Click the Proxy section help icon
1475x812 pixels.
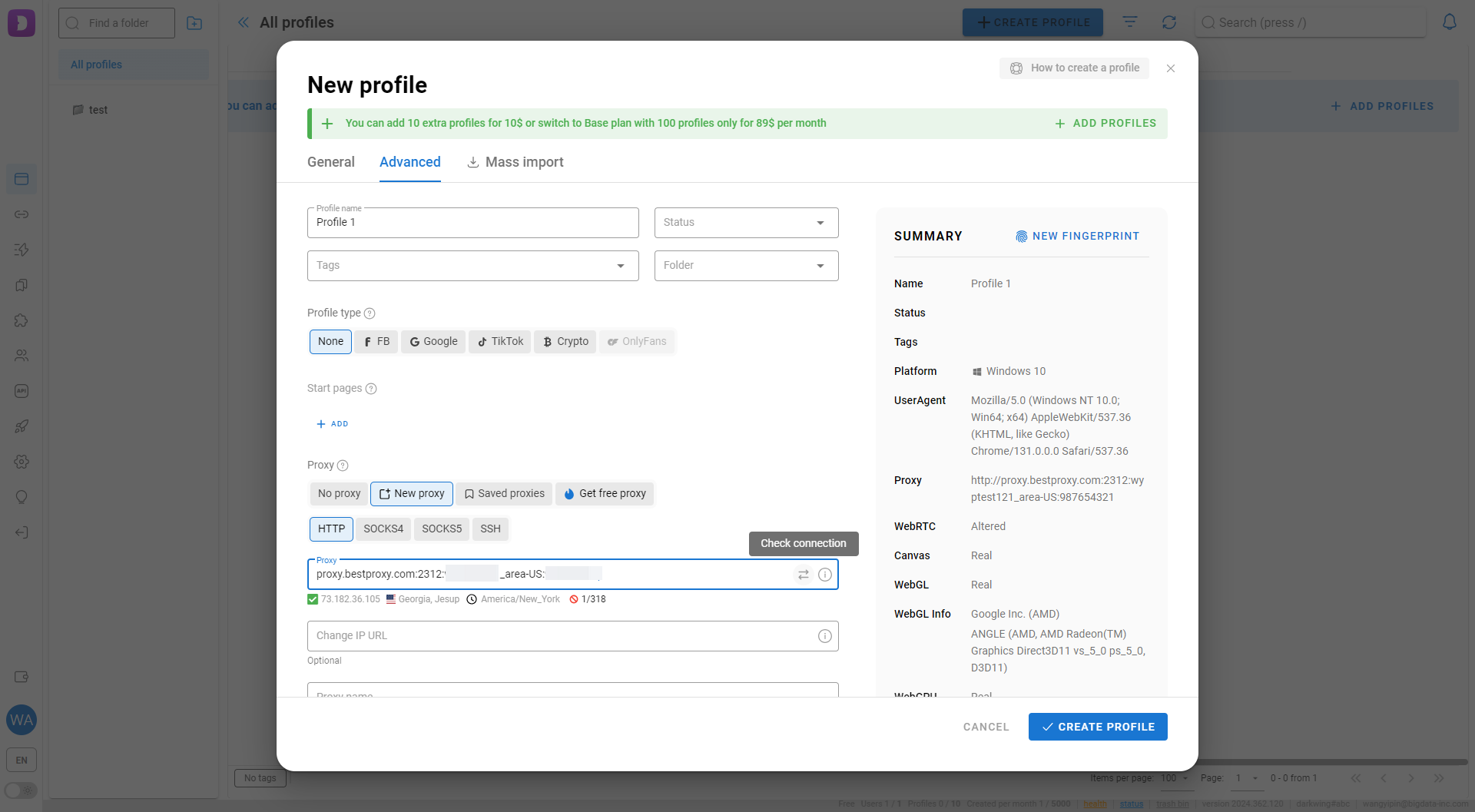(x=343, y=466)
